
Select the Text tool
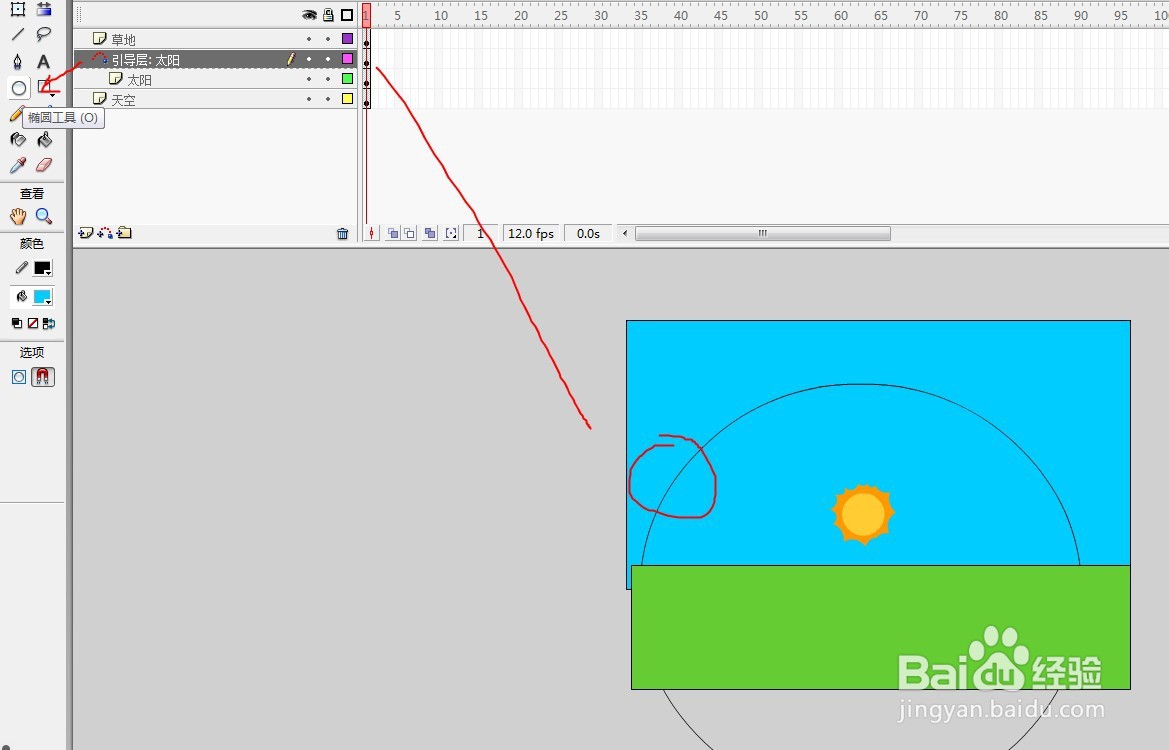pyautogui.click(x=44, y=61)
